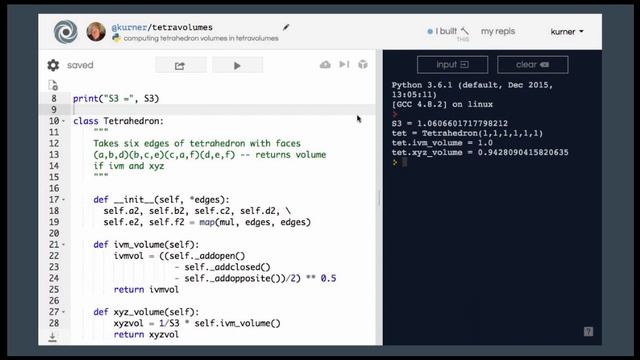Click the cloud upload icon
Image resolution: width=640 pixels, height=360 pixels.
[x=325, y=64]
